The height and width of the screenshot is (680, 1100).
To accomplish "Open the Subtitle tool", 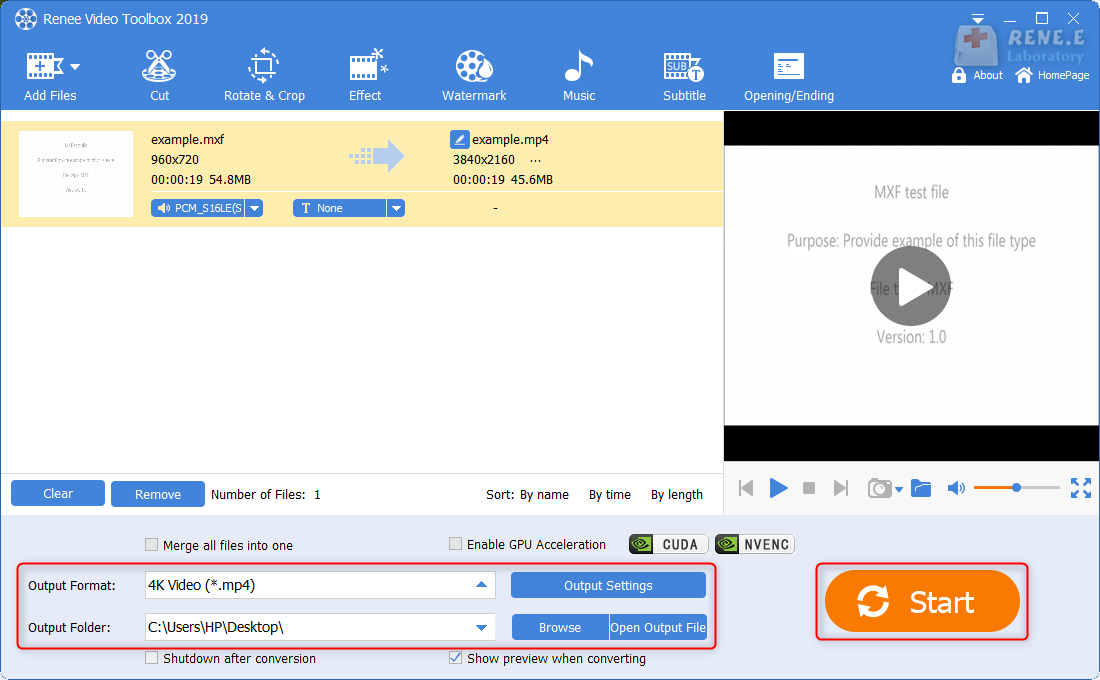I will coord(684,76).
